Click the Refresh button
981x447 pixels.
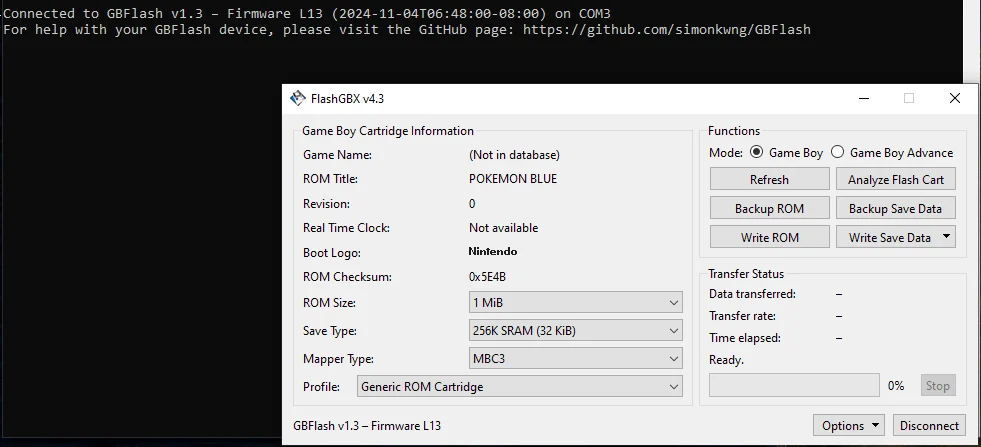pyautogui.click(x=770, y=179)
